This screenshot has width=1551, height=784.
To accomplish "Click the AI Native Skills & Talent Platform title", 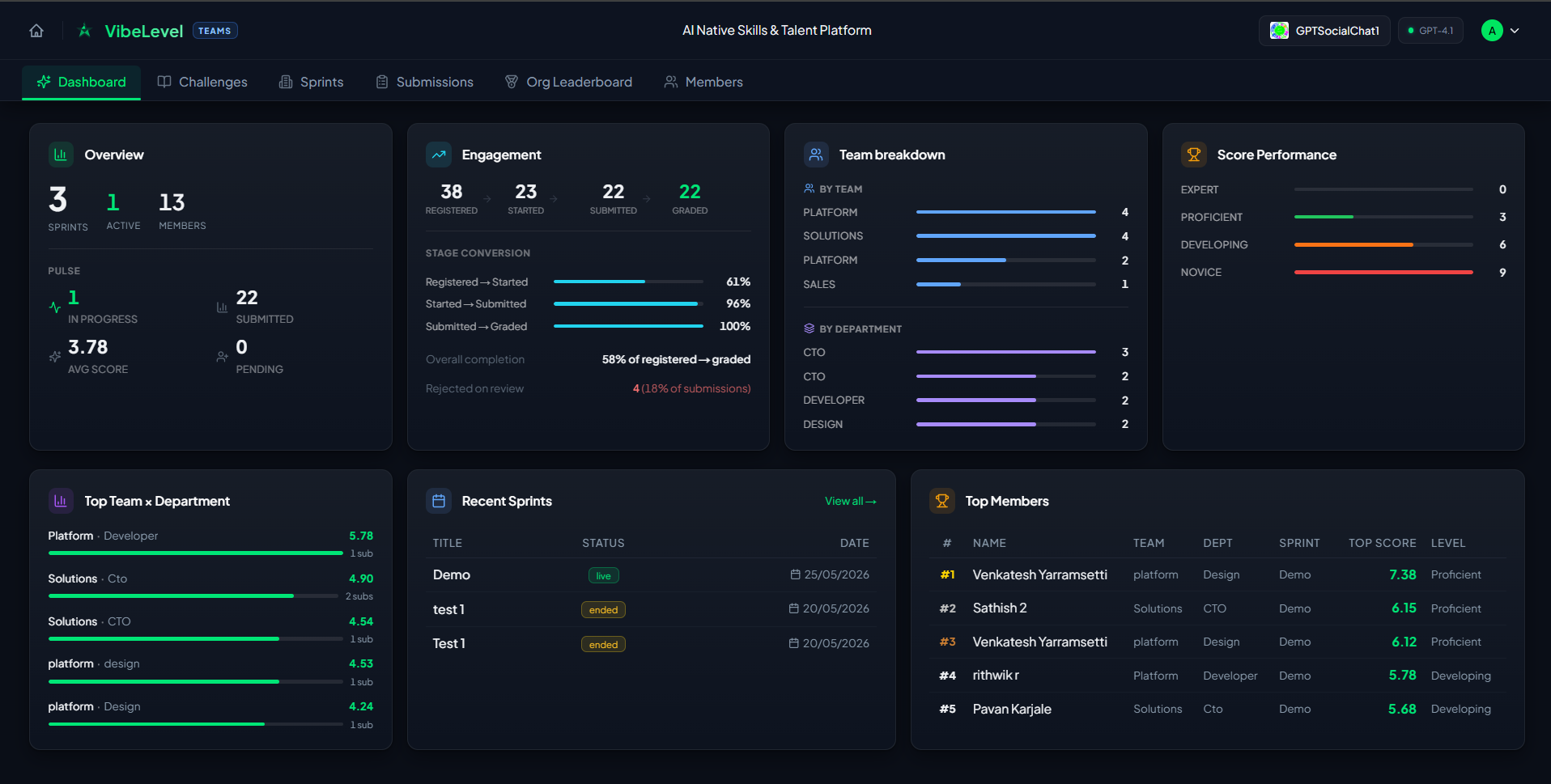I will click(776, 31).
